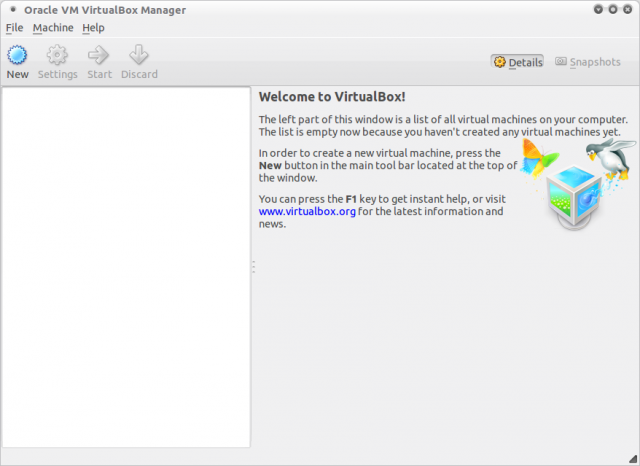640x466 pixels.
Task: Click inside the empty virtual machine list
Action: (125, 267)
